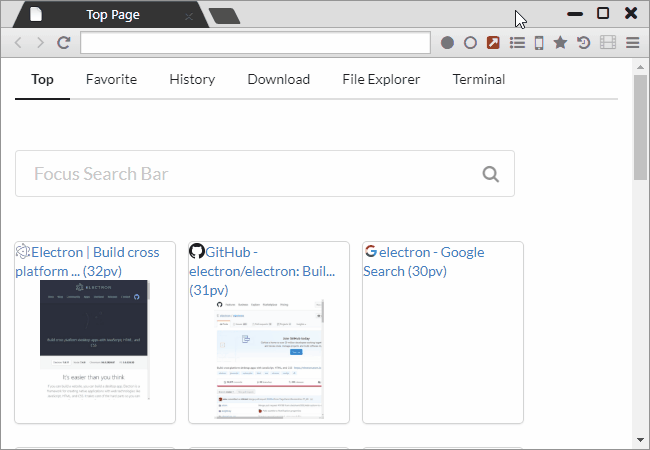Click the Electron favicon on first card
650x450 pixels.
tap(23, 251)
